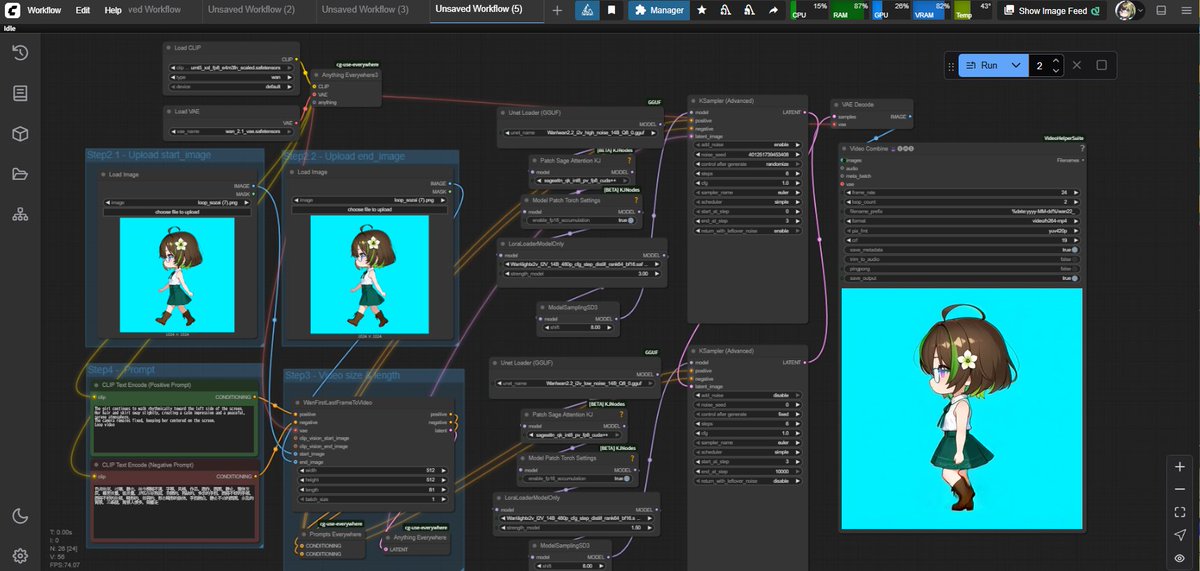Viewport: 1200px width, 571px height.
Task: Open the Help menu
Action: [113, 10]
